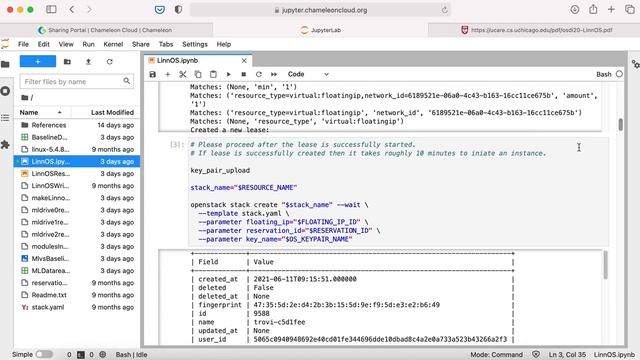Open the Settings menu
This screenshot has height=360, width=640.
(195, 44)
